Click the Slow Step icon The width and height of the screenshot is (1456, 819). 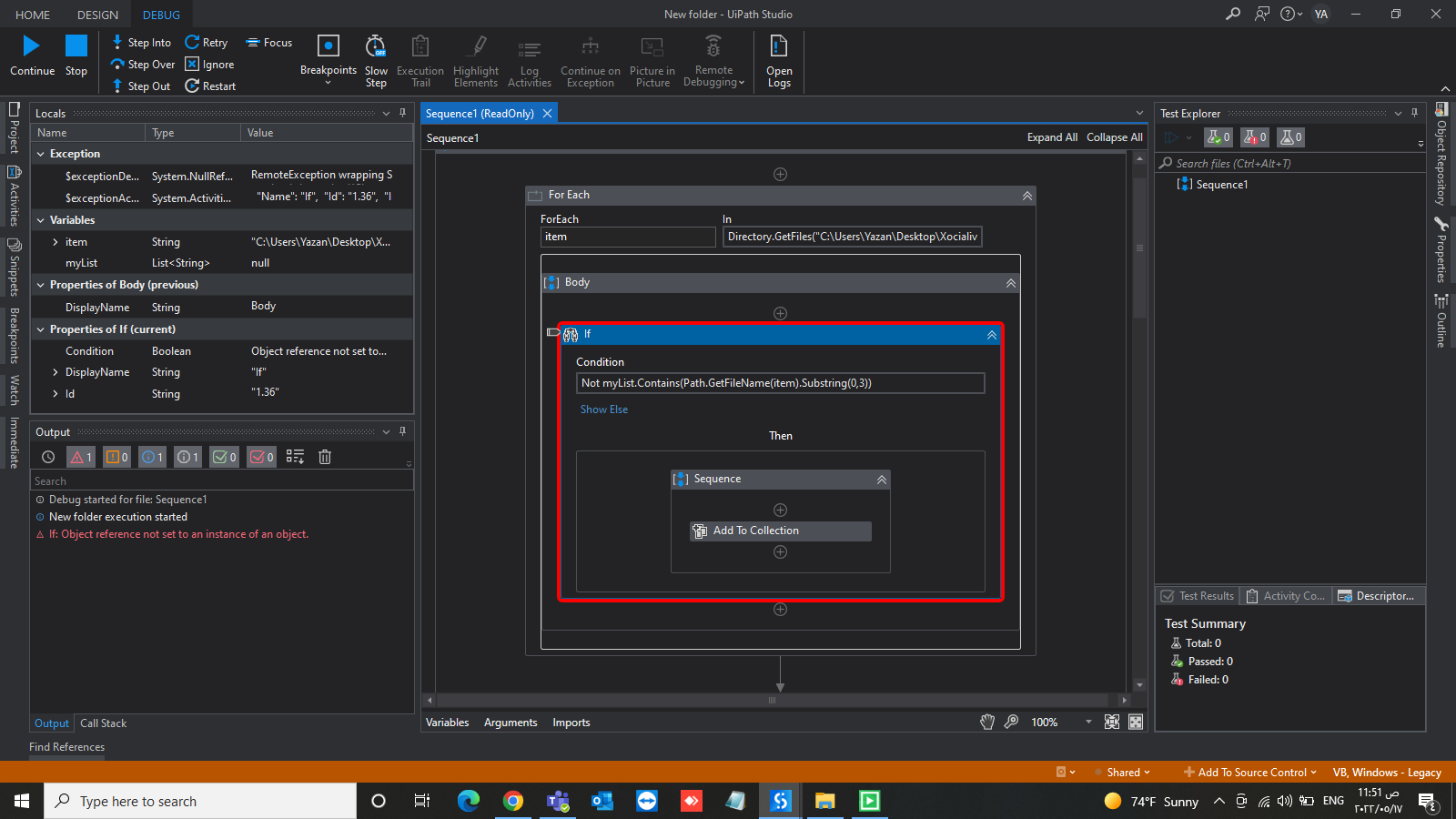click(376, 46)
